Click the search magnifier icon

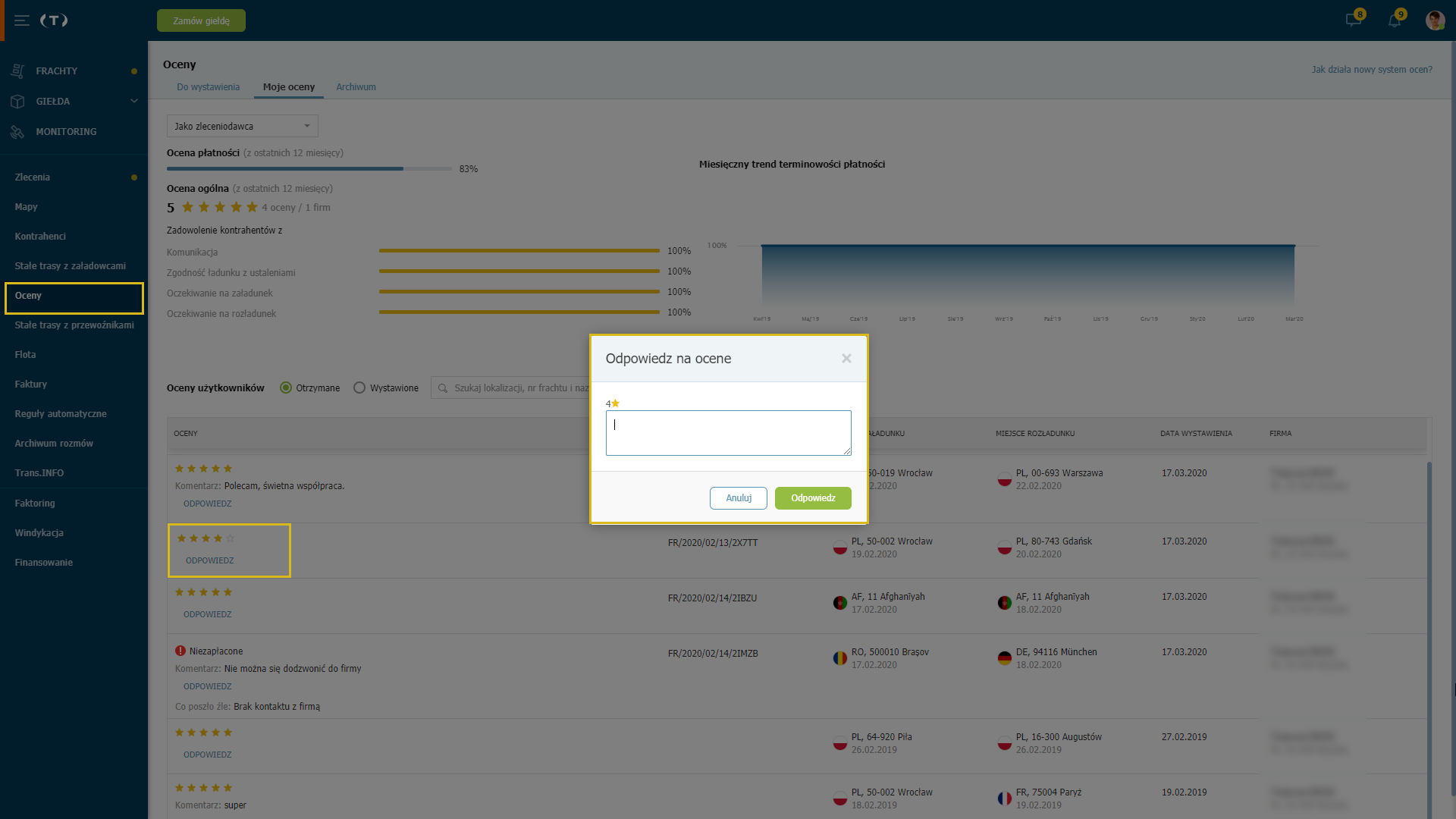pos(443,388)
